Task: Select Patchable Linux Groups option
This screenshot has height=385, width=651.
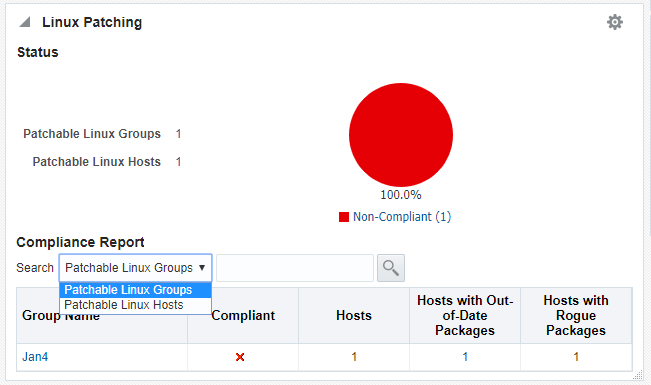Action: pos(135,290)
